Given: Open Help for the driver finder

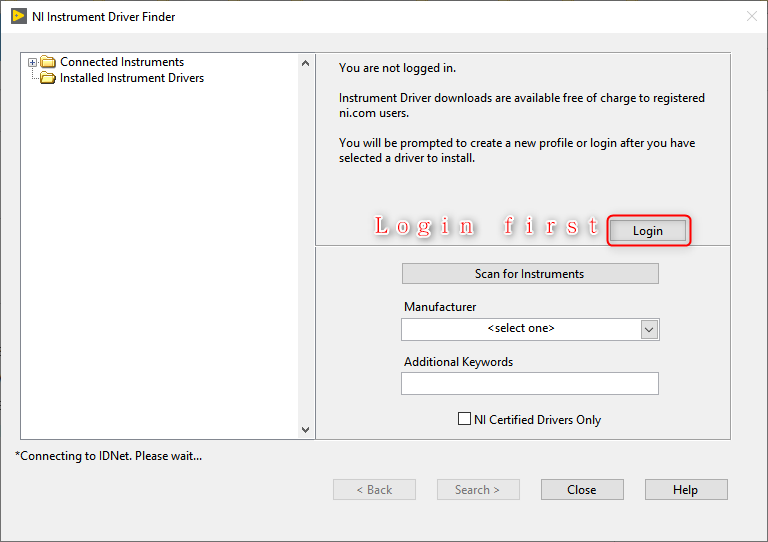Looking at the screenshot, I should tap(686, 490).
